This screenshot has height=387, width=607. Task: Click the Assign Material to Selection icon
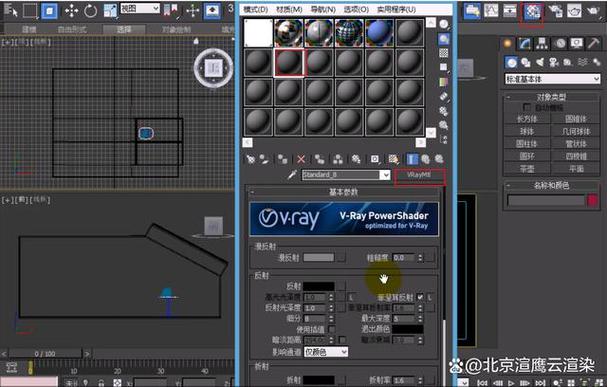coord(283,159)
